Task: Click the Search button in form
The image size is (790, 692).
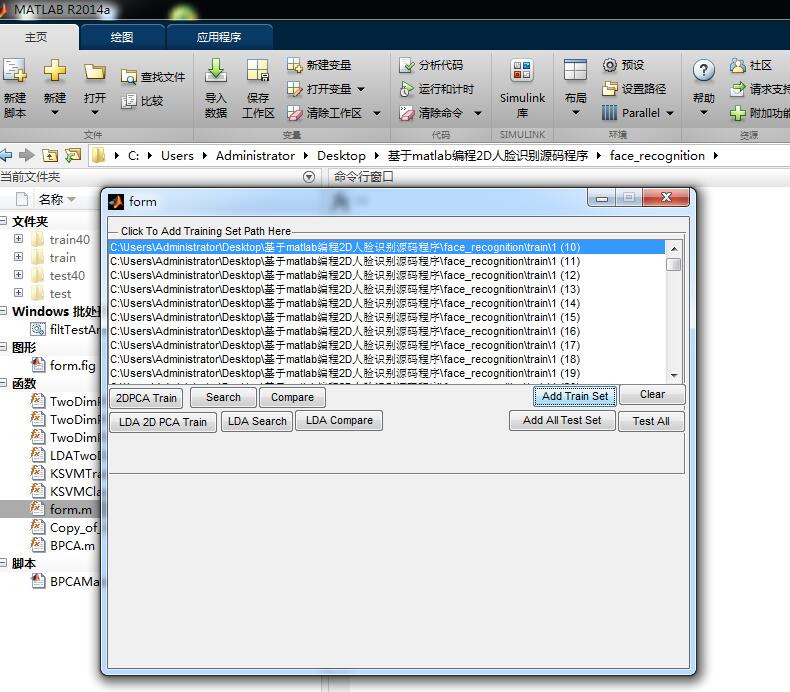Action: pyautogui.click(x=223, y=397)
